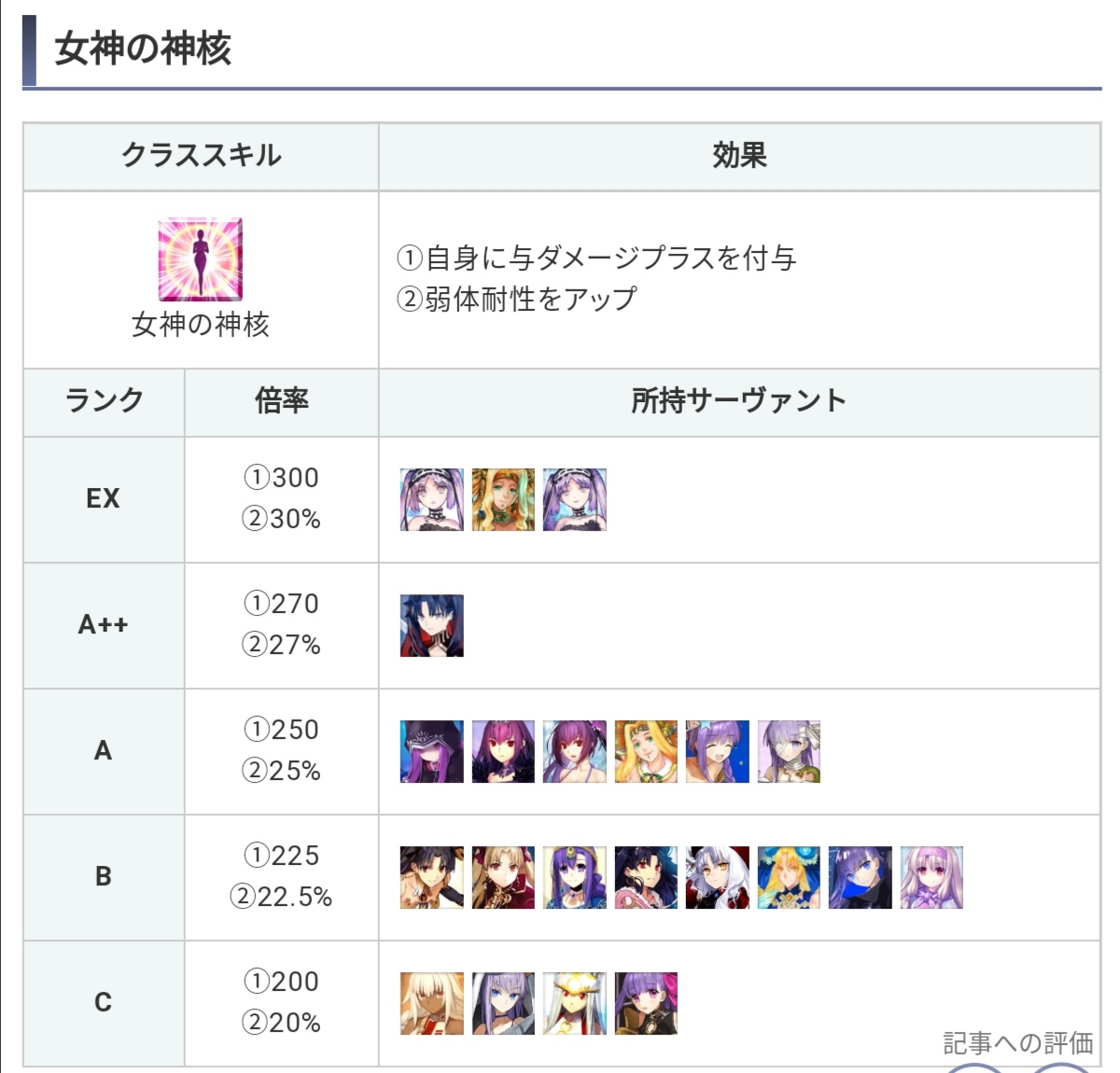Screen dimensions: 1120x1073
Task: Click the 効果 column header
Action: tap(739, 156)
